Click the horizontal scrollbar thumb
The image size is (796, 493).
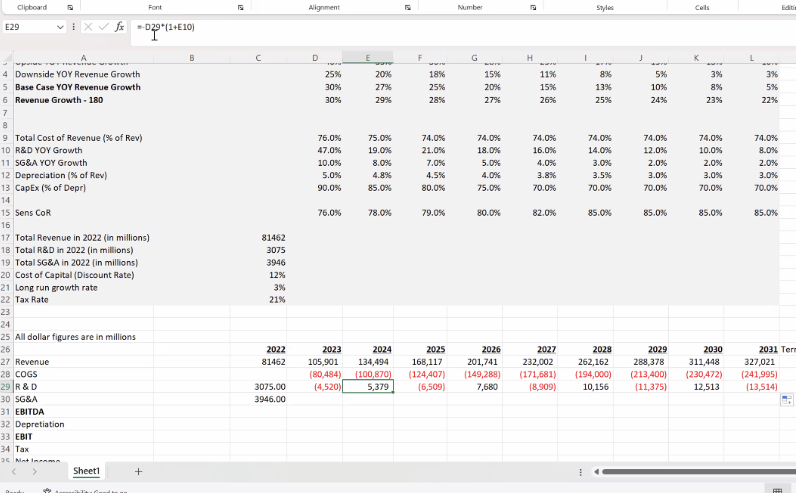699,472
